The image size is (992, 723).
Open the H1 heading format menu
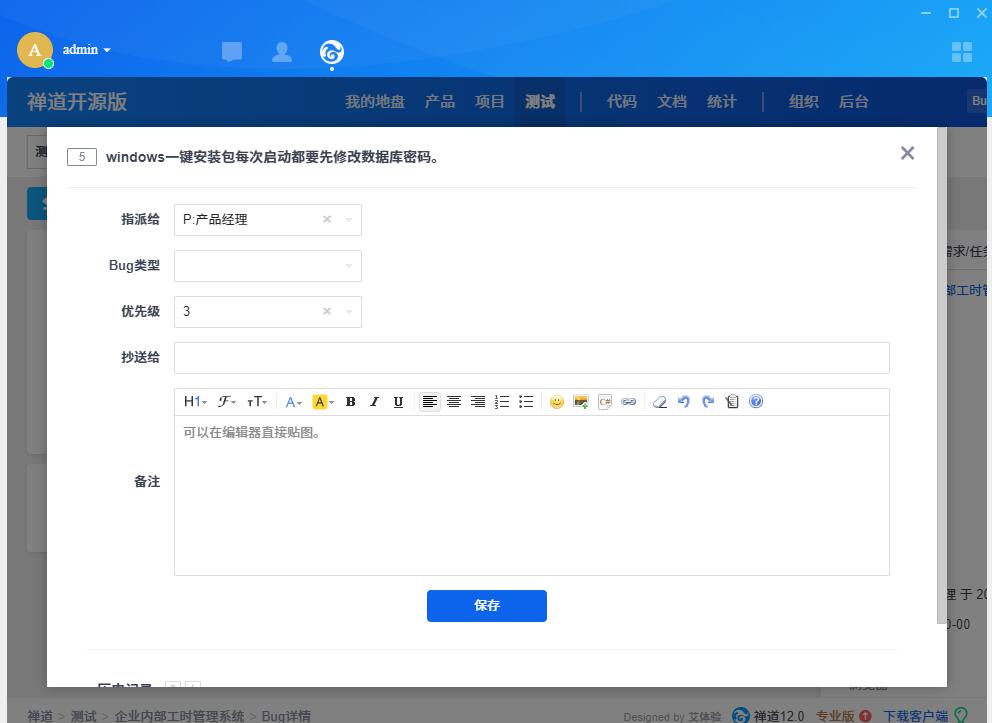pos(195,402)
